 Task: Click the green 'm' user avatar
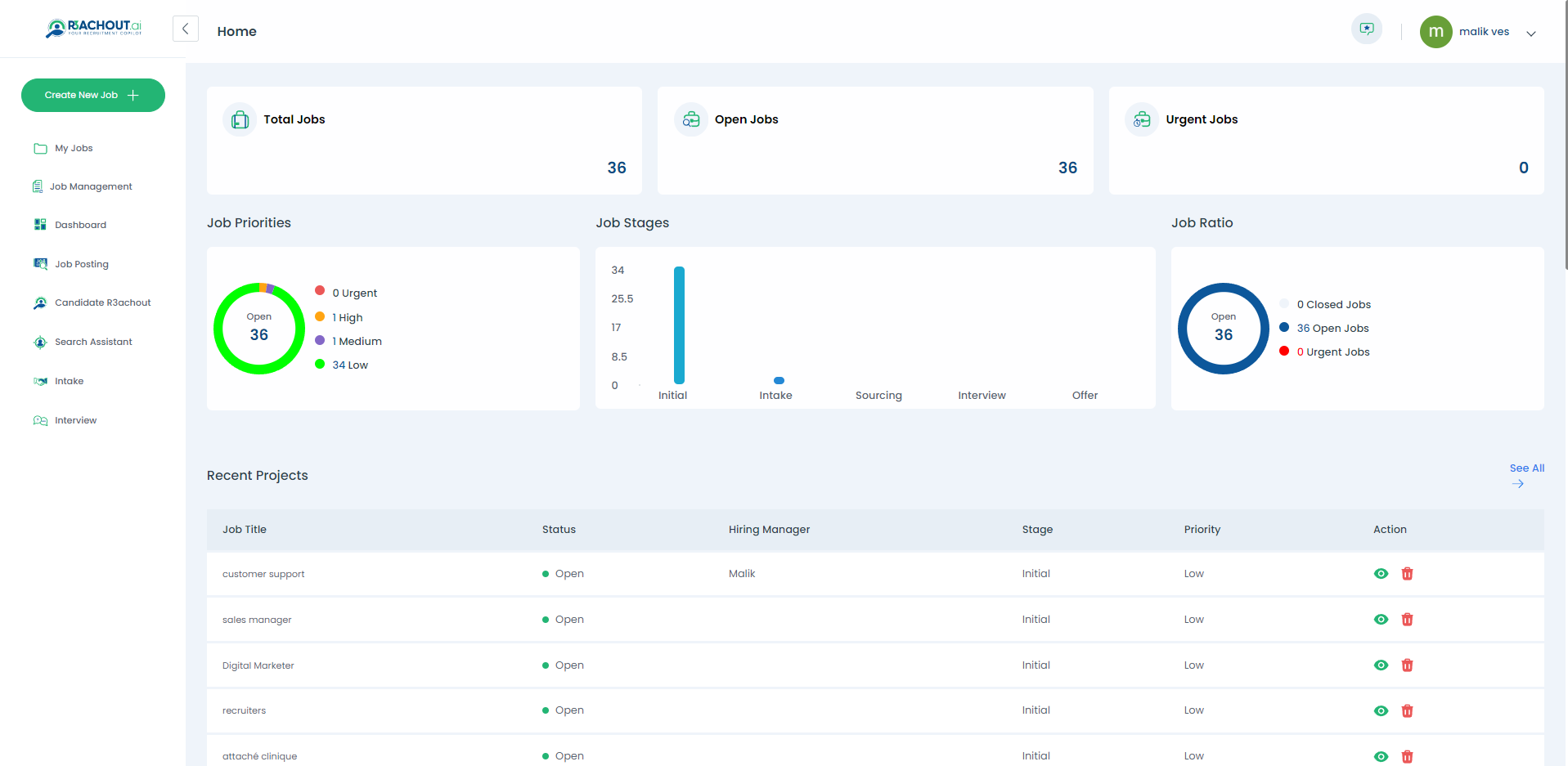[1435, 32]
